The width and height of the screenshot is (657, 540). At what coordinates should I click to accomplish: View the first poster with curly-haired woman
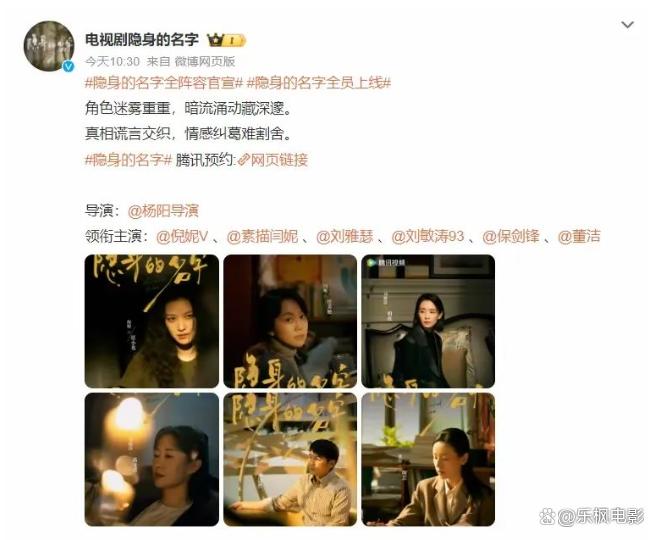coord(152,321)
